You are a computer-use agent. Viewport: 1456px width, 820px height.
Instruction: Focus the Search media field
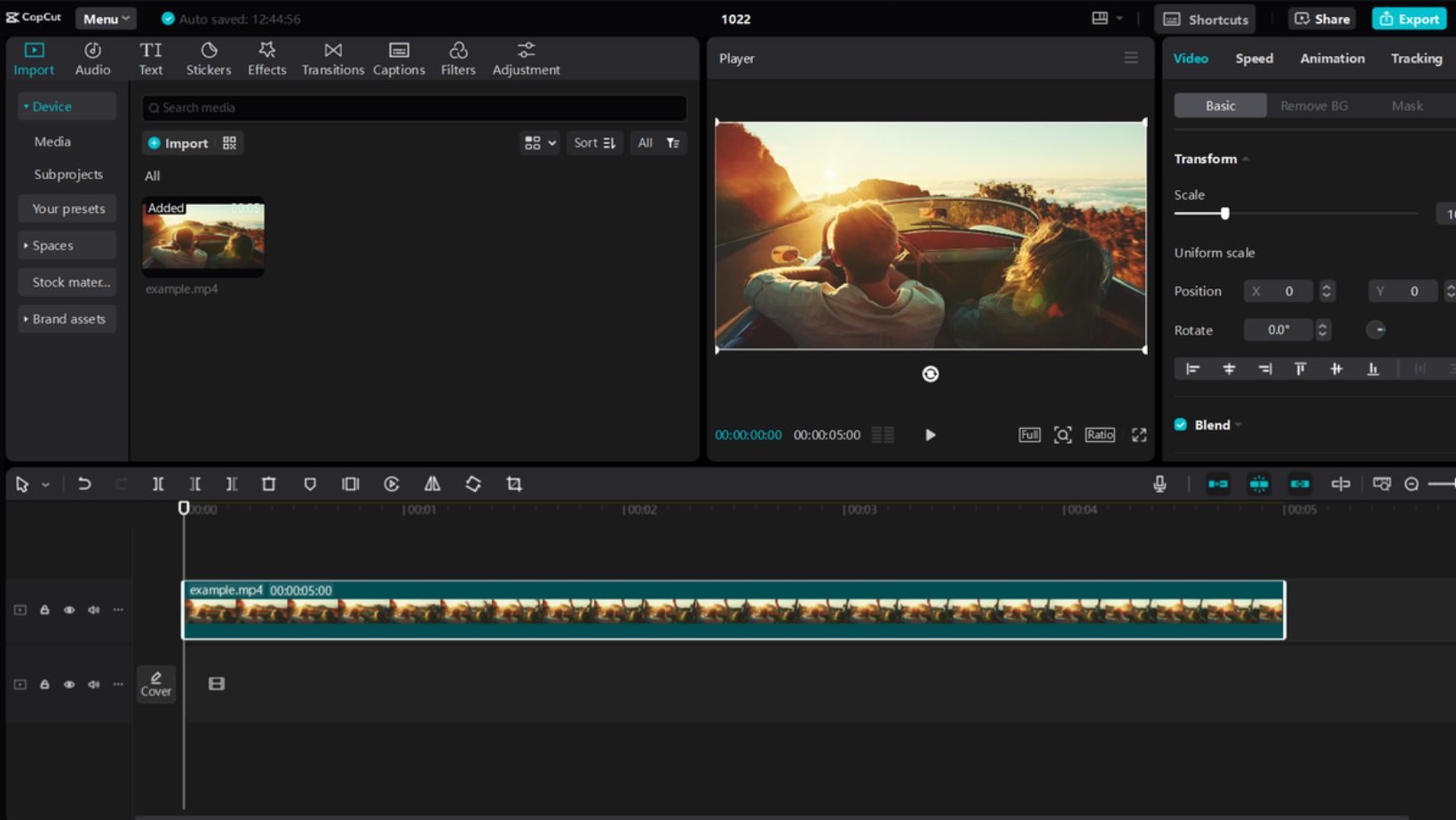point(414,107)
